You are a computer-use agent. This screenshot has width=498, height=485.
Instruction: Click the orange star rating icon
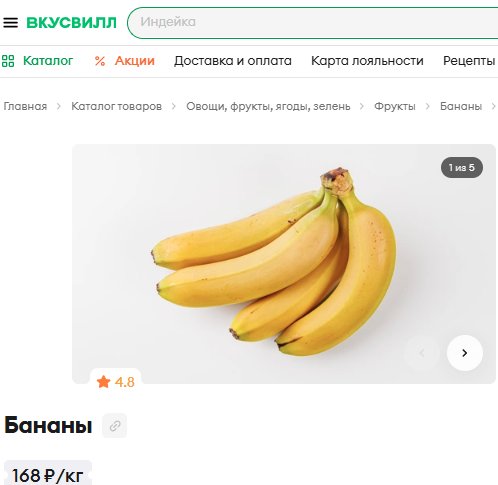pos(103,382)
